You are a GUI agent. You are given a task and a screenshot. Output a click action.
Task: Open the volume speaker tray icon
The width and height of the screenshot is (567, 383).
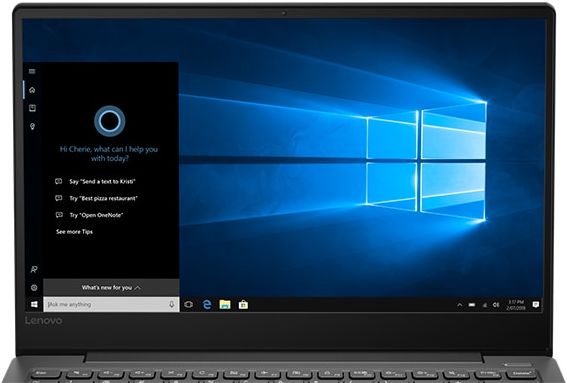pos(496,305)
